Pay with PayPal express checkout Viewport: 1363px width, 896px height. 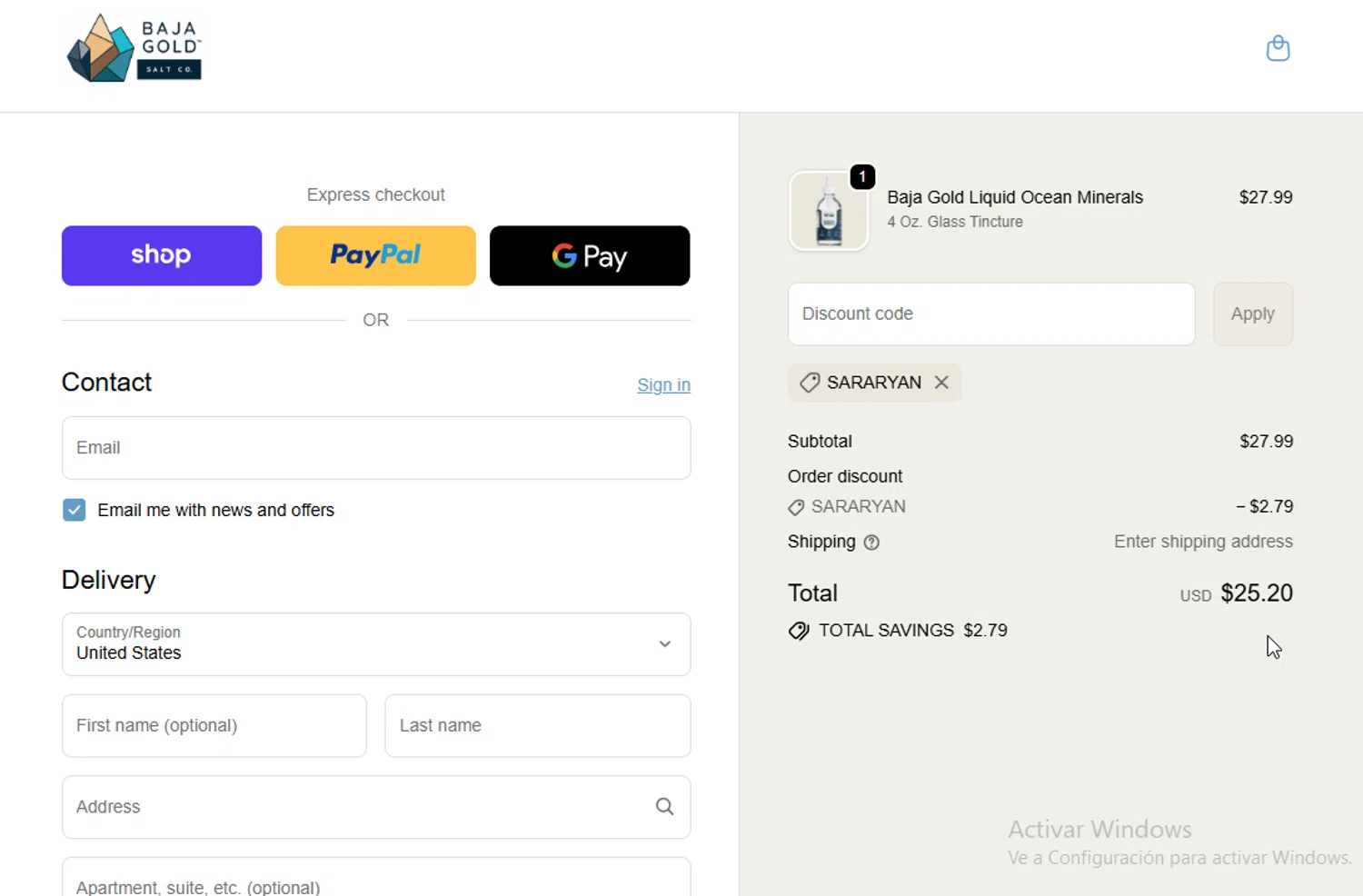coord(375,255)
